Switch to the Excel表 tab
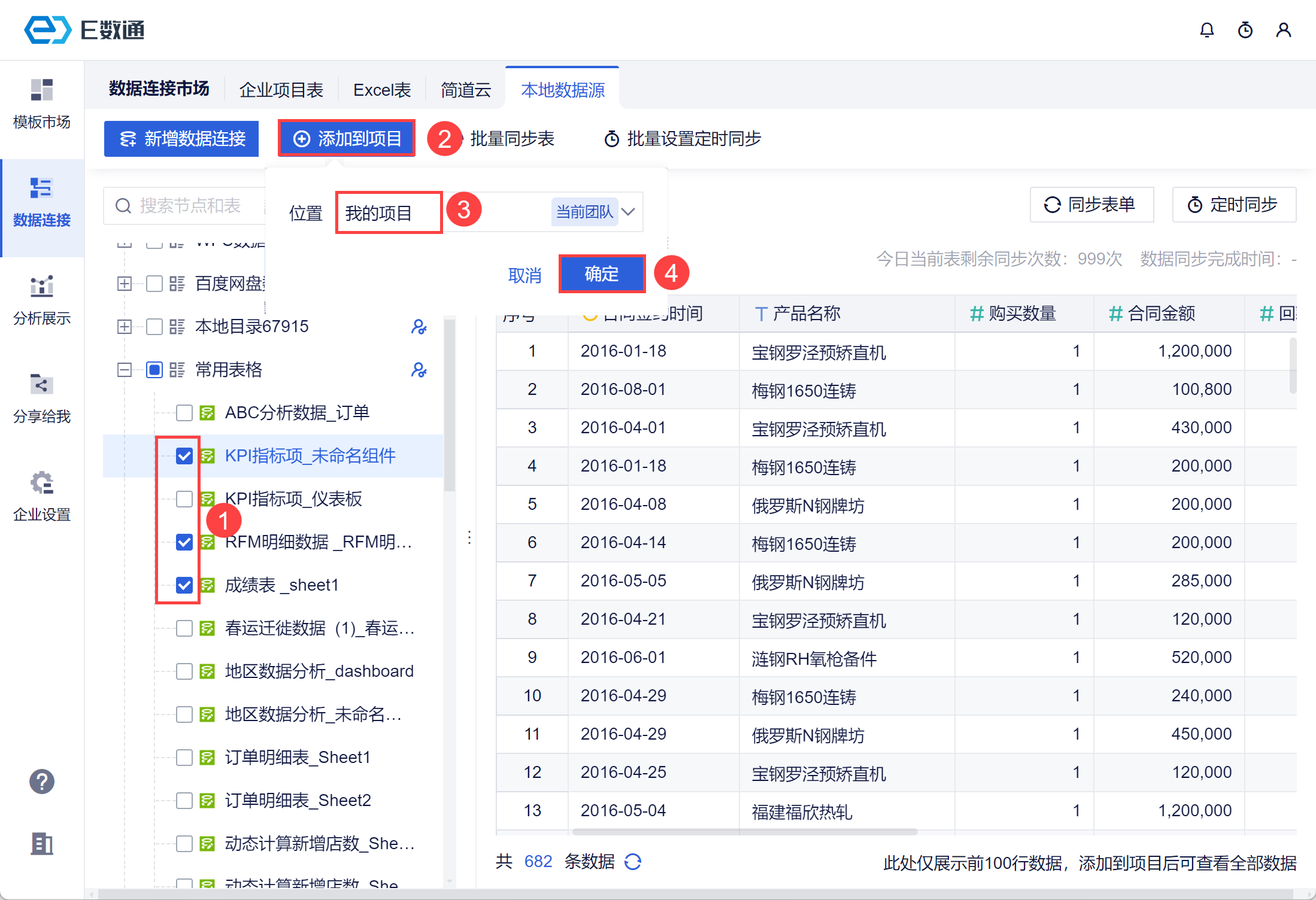Screen dimensions: 1316x900 pyautogui.click(x=381, y=90)
